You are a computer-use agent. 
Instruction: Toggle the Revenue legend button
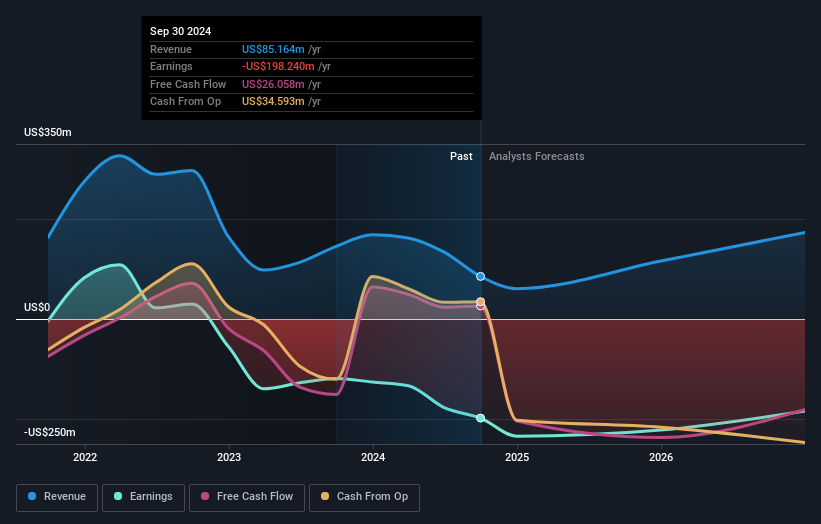tap(57, 497)
